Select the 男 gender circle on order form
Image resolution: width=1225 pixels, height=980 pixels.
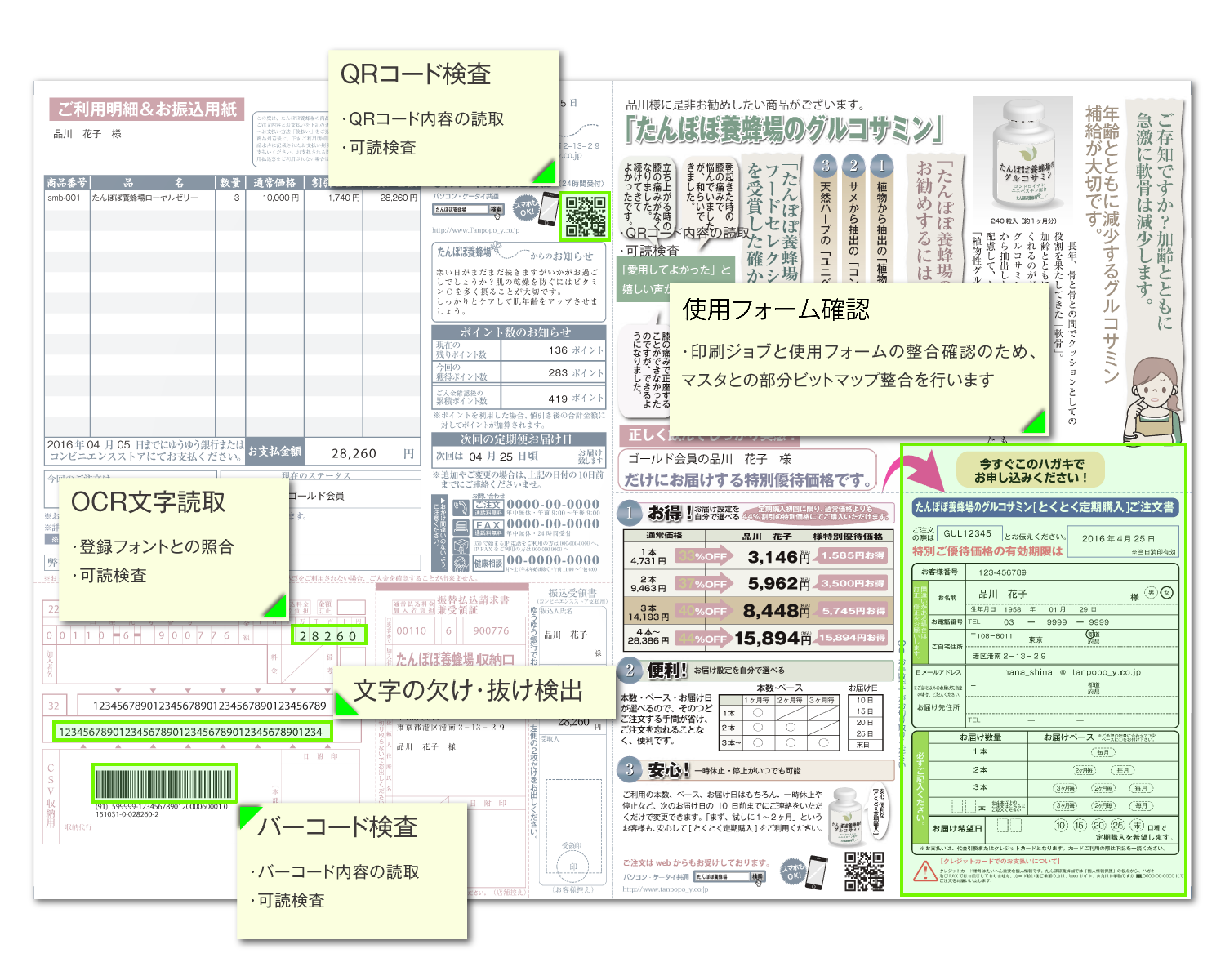pos(1151,593)
